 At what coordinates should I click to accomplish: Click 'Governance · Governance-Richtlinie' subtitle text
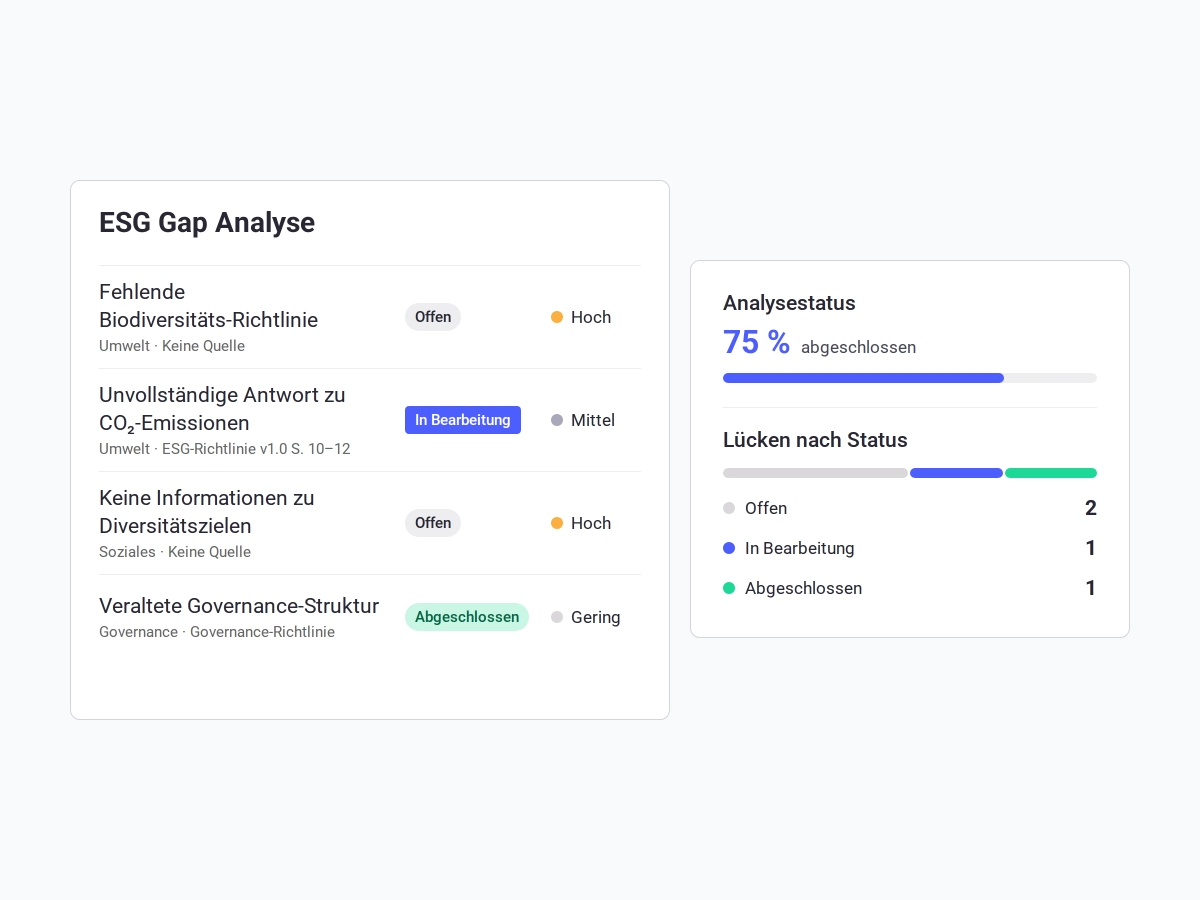(217, 632)
